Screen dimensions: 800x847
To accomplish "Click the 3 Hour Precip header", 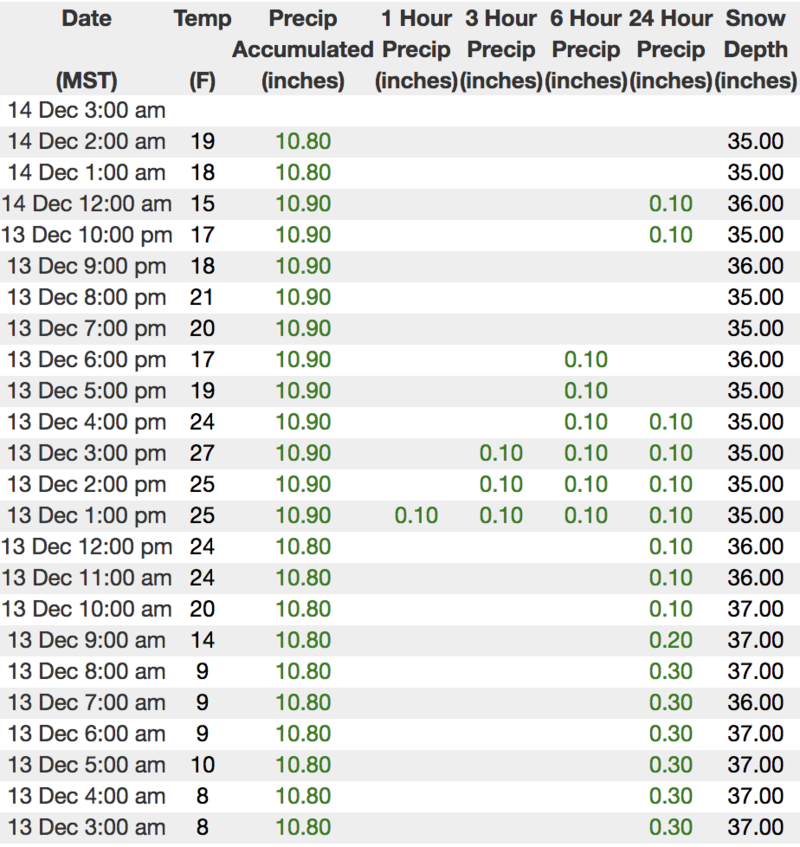I will [501, 49].
